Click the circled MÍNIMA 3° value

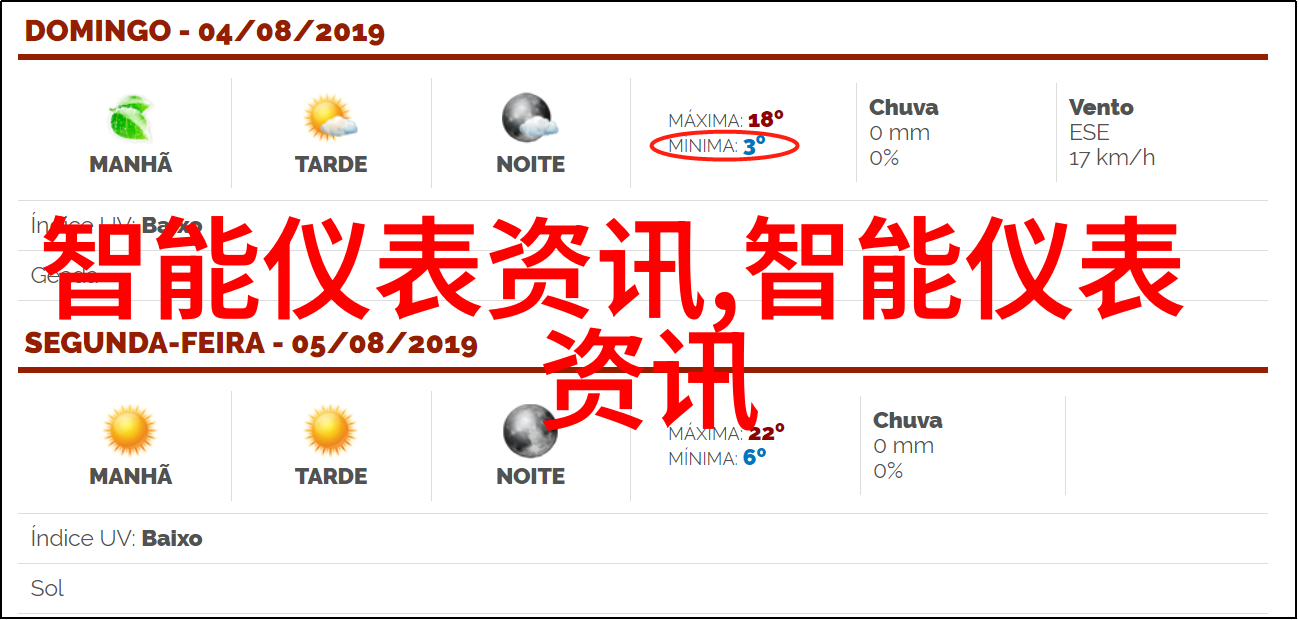pyautogui.click(x=725, y=146)
